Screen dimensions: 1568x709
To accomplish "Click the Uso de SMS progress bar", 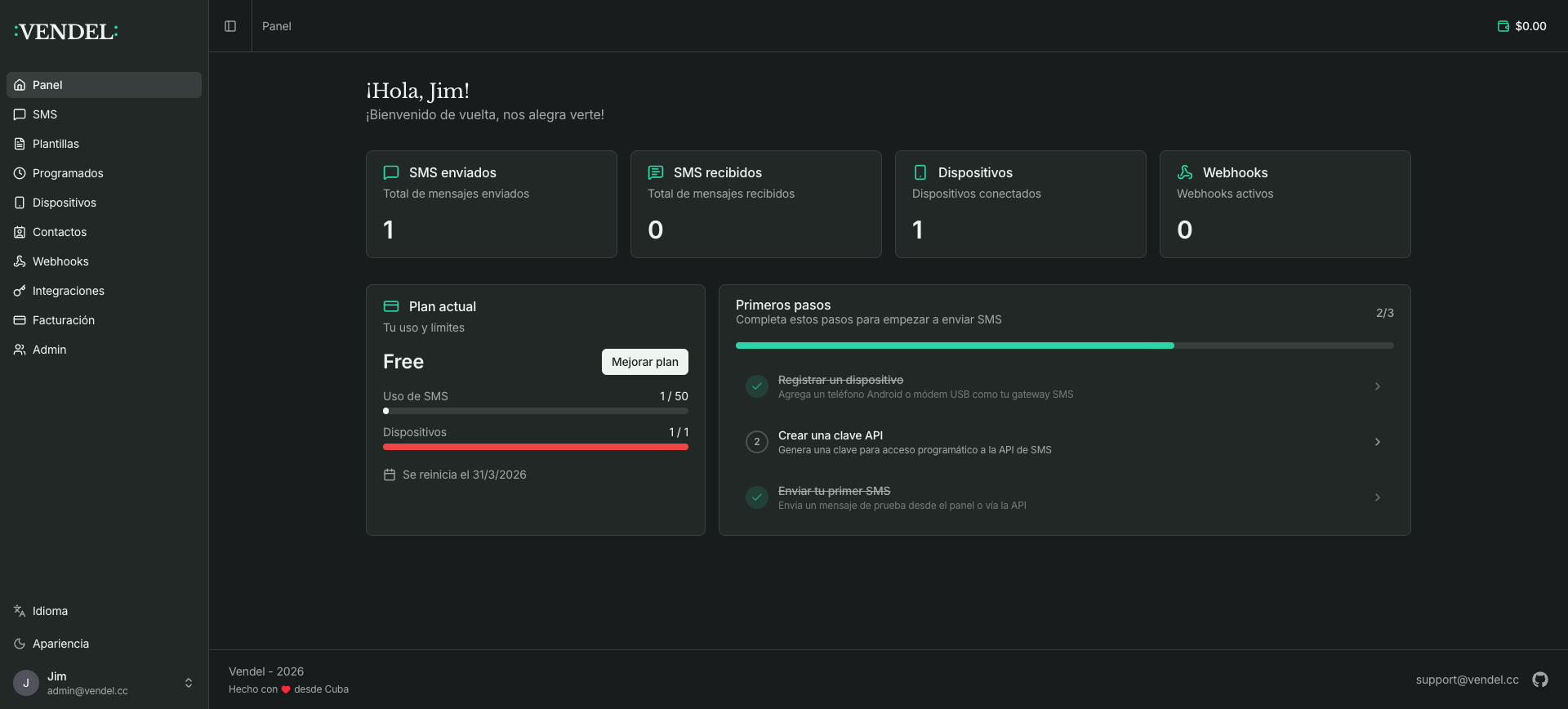I will [x=536, y=411].
